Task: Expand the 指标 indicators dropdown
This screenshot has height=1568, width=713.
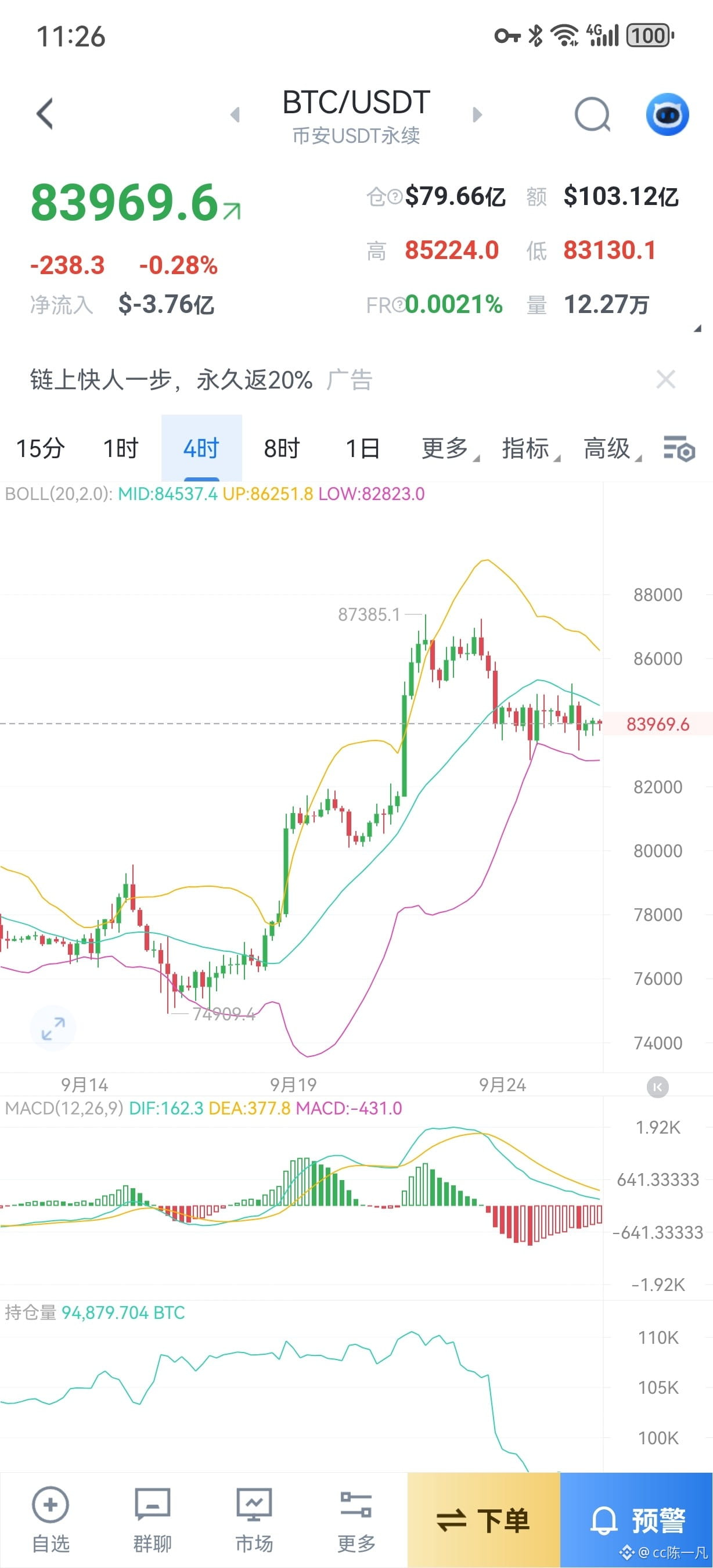Action: (530, 448)
